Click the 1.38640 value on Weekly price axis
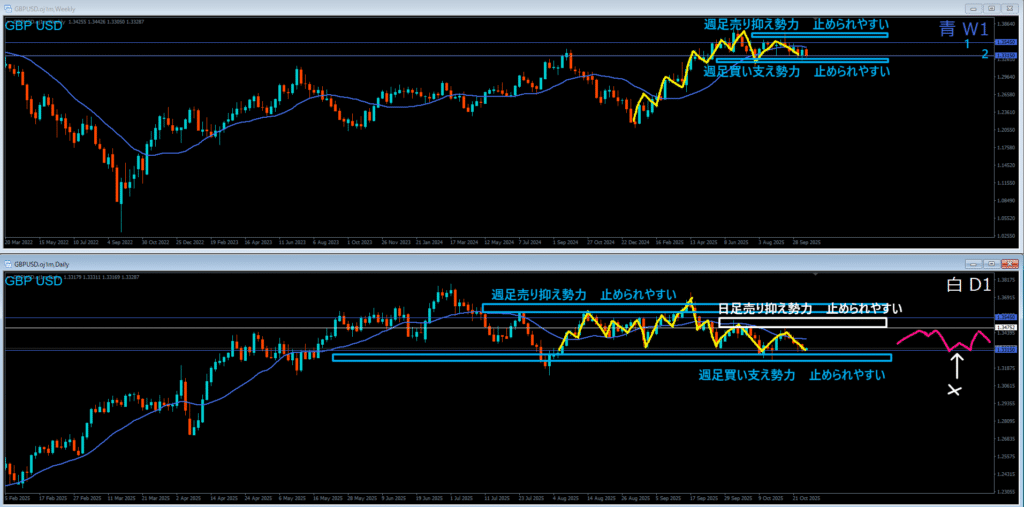This screenshot has width=1024, height=507. coord(1004,24)
